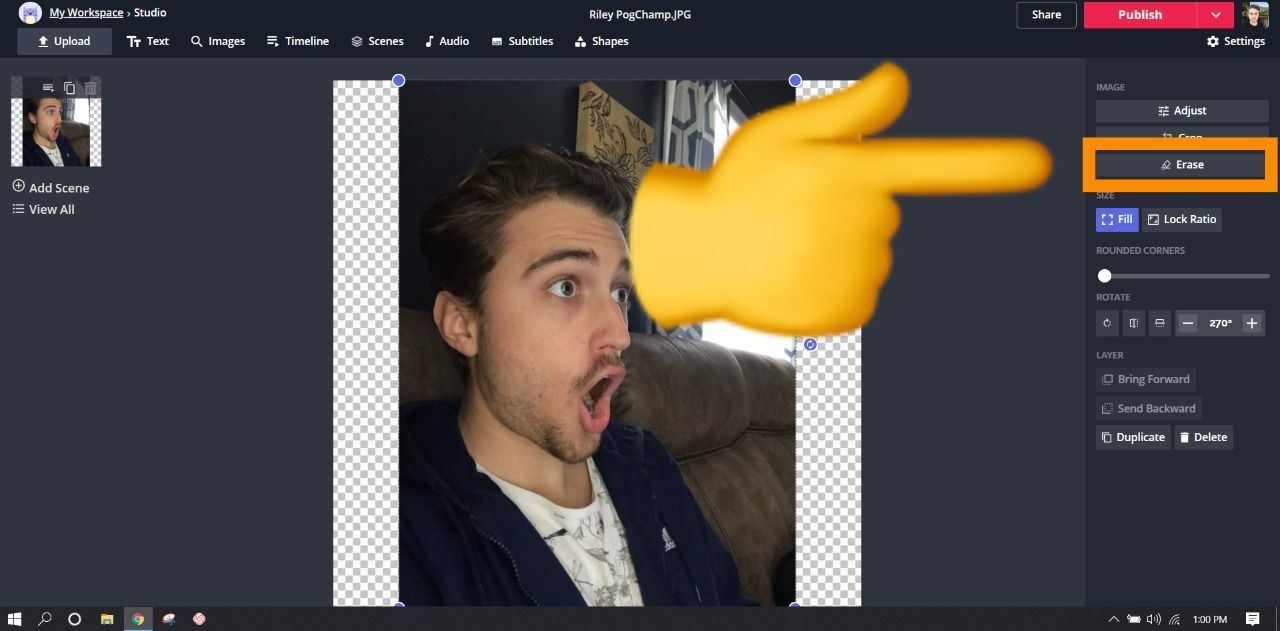This screenshot has width=1280, height=631.
Task: Click the Share button
Action: coord(1046,15)
